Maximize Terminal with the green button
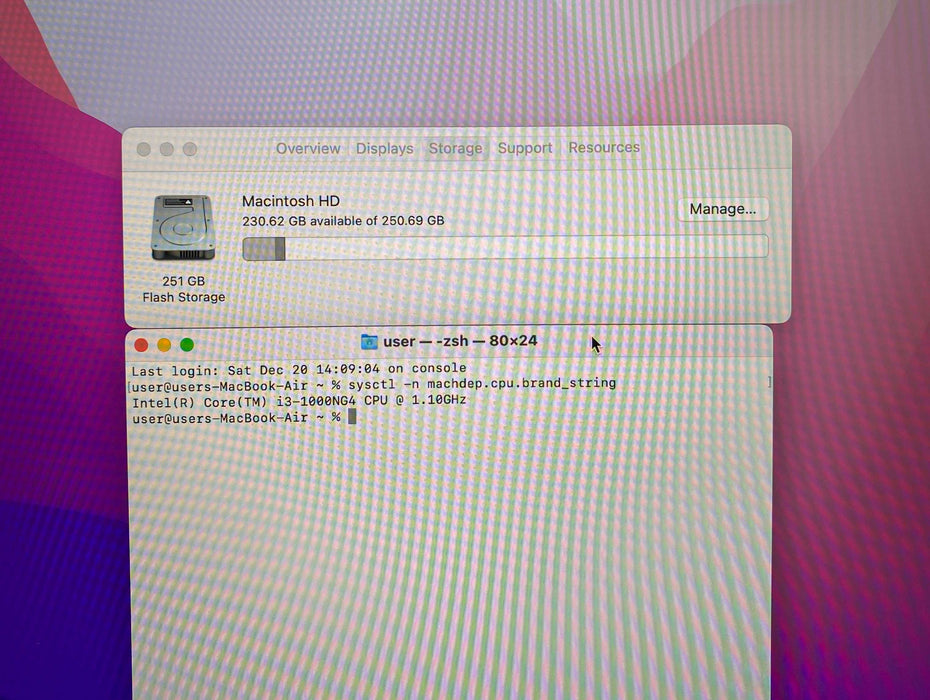The width and height of the screenshot is (930, 700). pos(187,345)
